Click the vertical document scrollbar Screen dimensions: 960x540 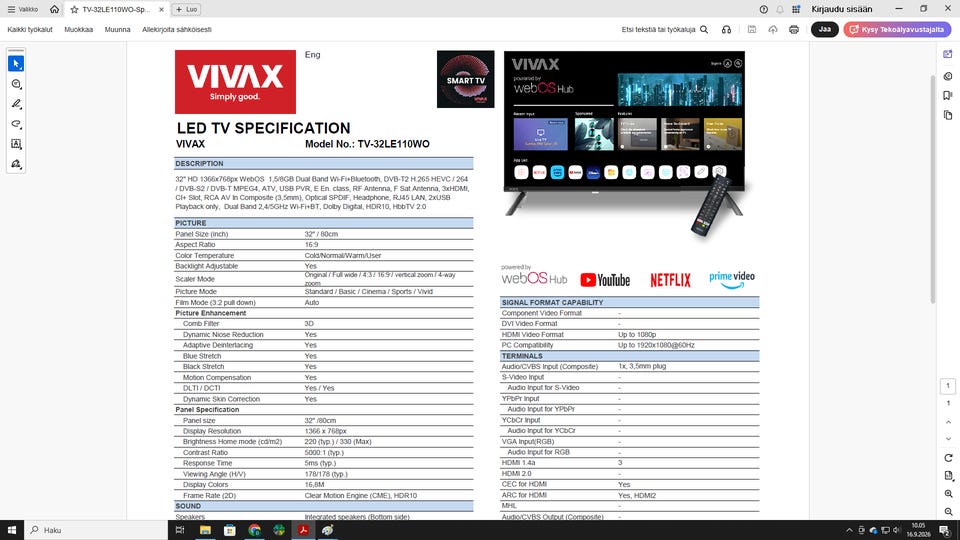[932, 187]
